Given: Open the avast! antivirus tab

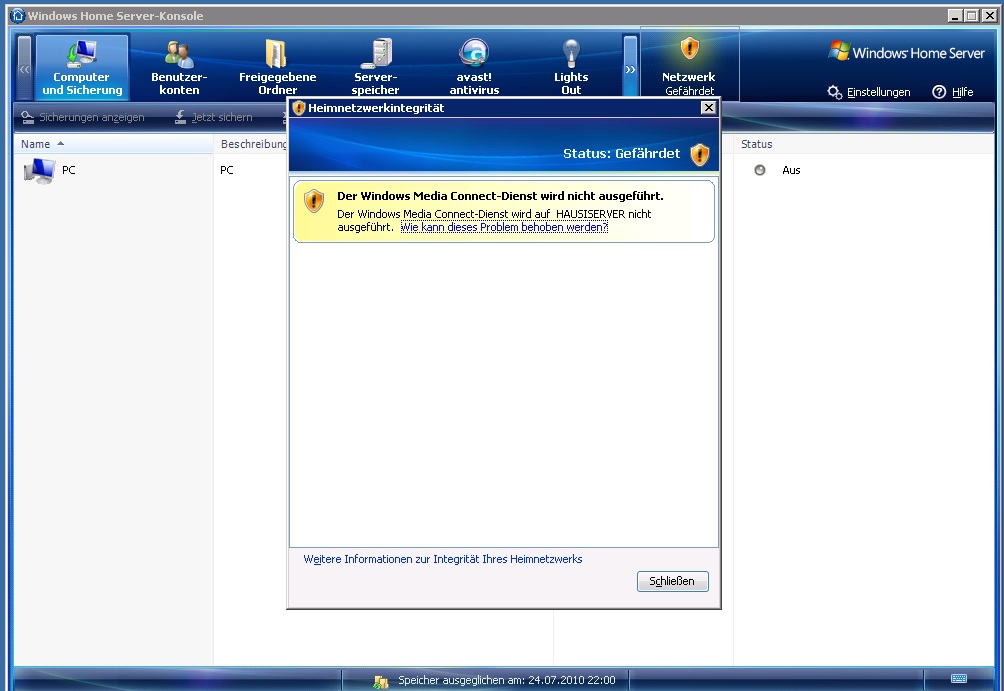Looking at the screenshot, I should tap(474, 67).
